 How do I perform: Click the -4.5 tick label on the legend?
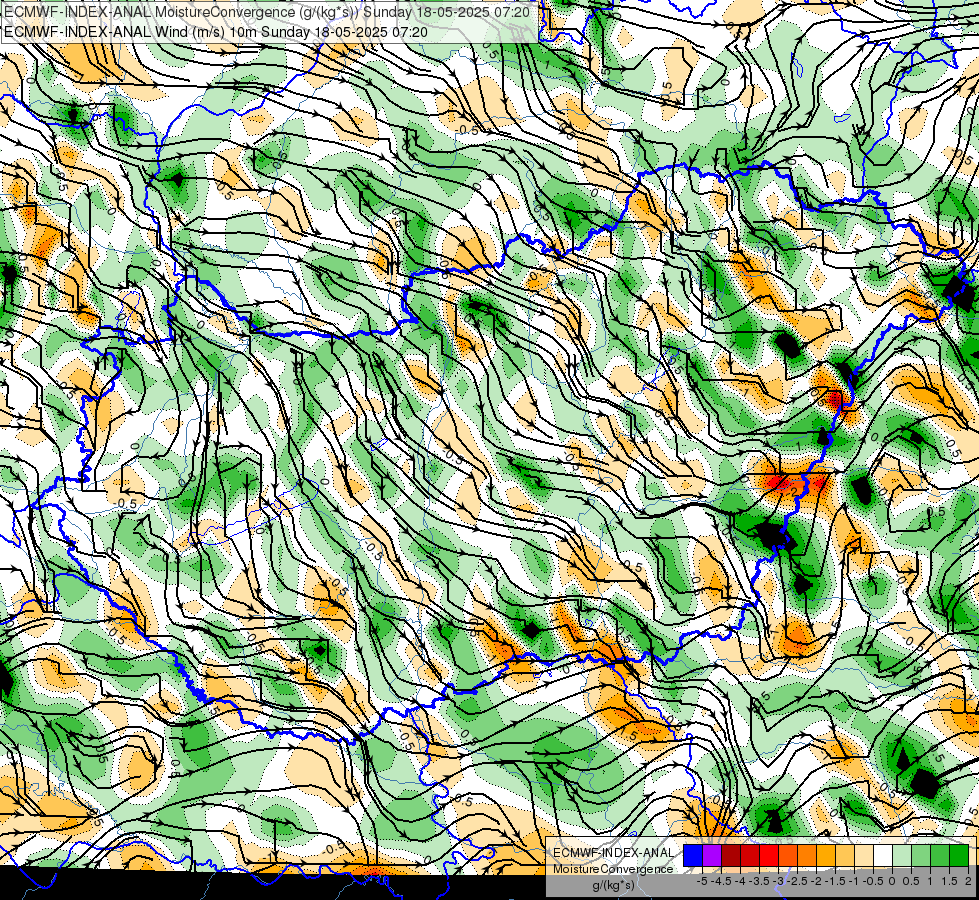pos(722,881)
